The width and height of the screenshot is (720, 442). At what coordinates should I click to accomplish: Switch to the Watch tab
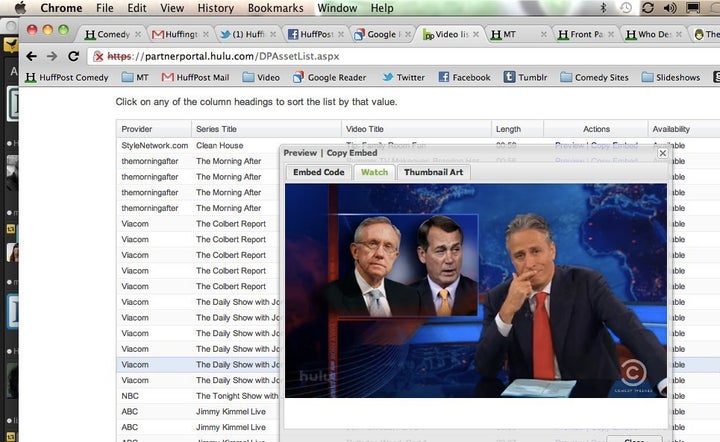[374, 172]
